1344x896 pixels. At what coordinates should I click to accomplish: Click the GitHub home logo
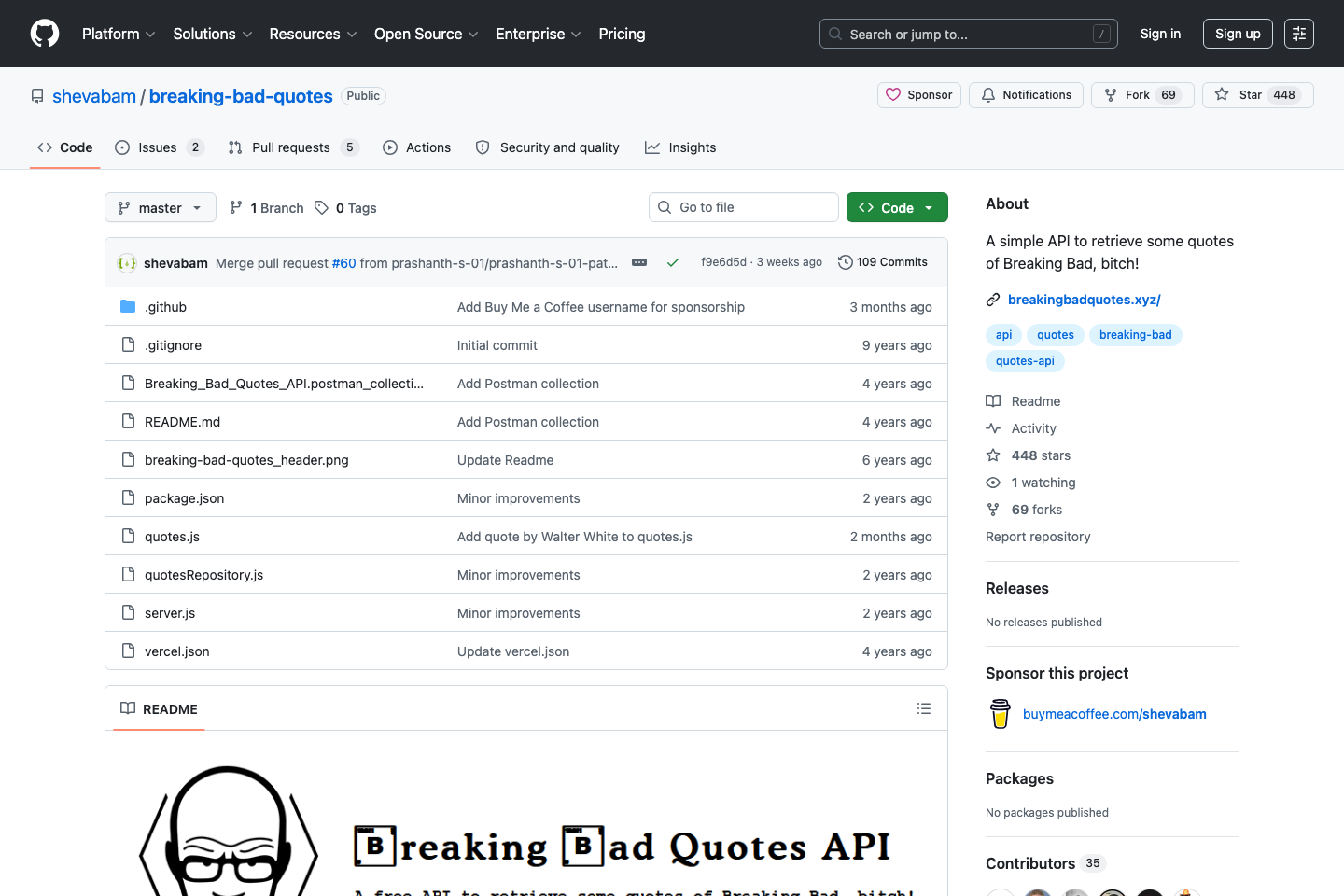pyautogui.click(x=44, y=34)
